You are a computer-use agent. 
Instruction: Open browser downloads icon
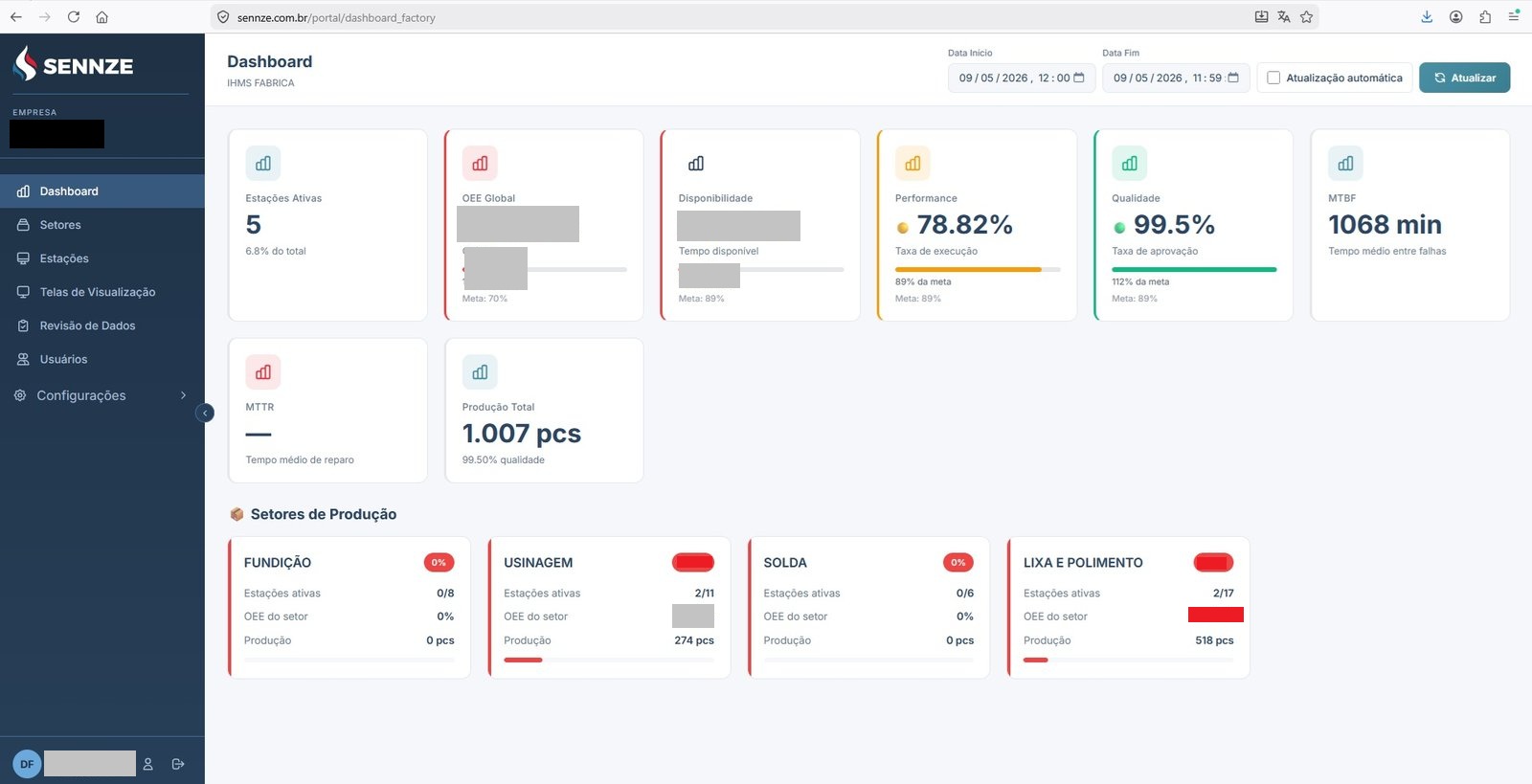(1427, 17)
